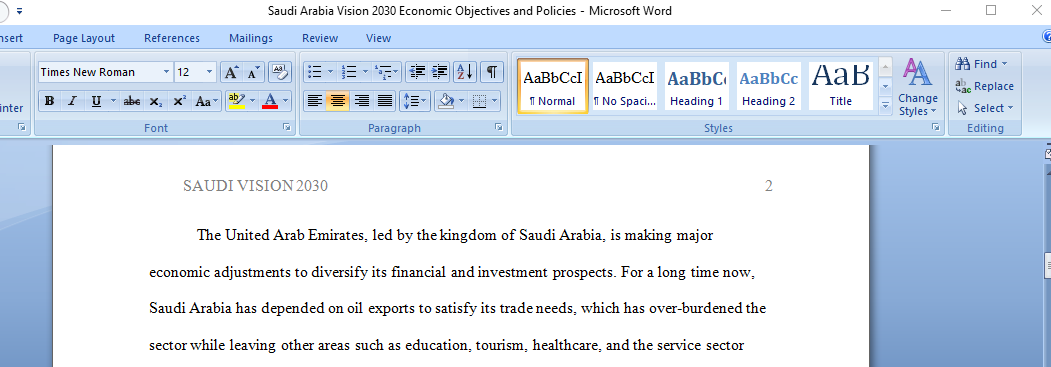This screenshot has width=1051, height=367.
Task: Open bullet library dropdown arrow
Action: tap(330, 72)
